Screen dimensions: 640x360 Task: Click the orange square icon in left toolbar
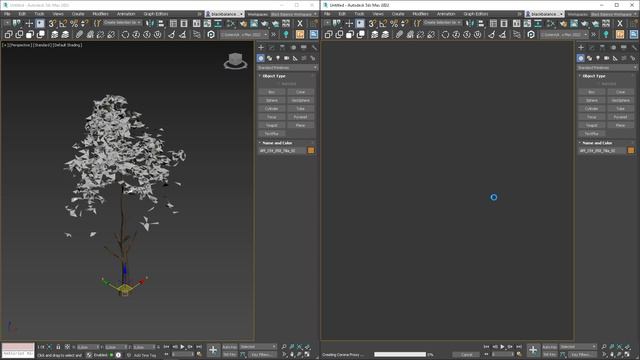tap(300, 35)
